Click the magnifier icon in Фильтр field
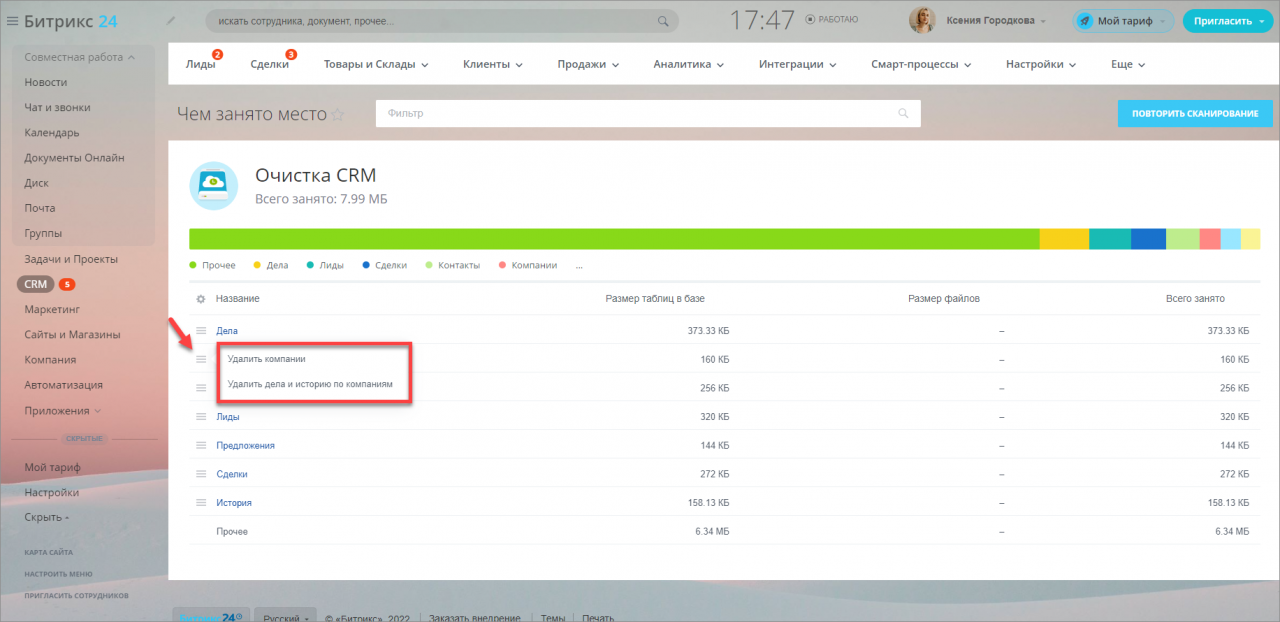 [903, 114]
